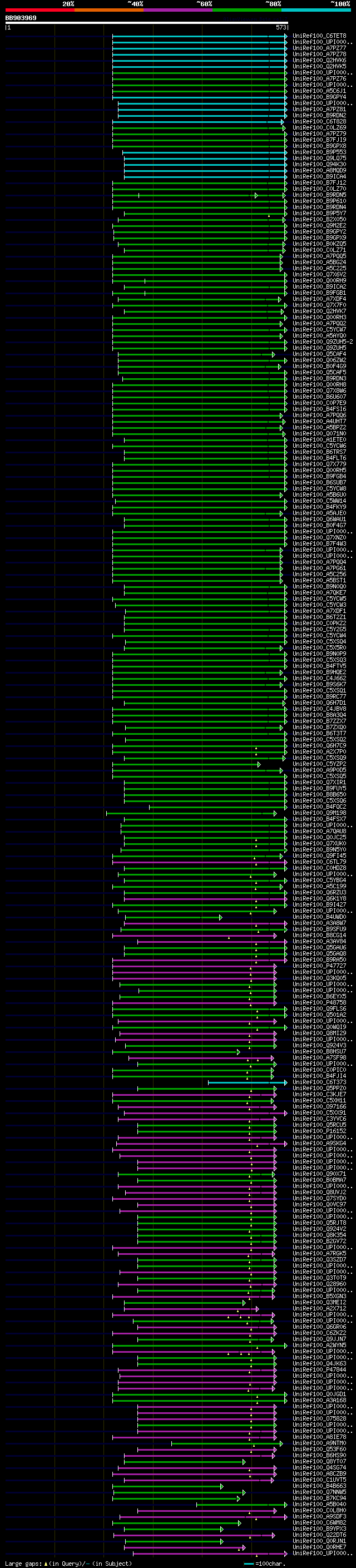The width and height of the screenshot is (356, 1568).
Task: Select the UniRef100_P48758 label
Action: [319, 1002]
